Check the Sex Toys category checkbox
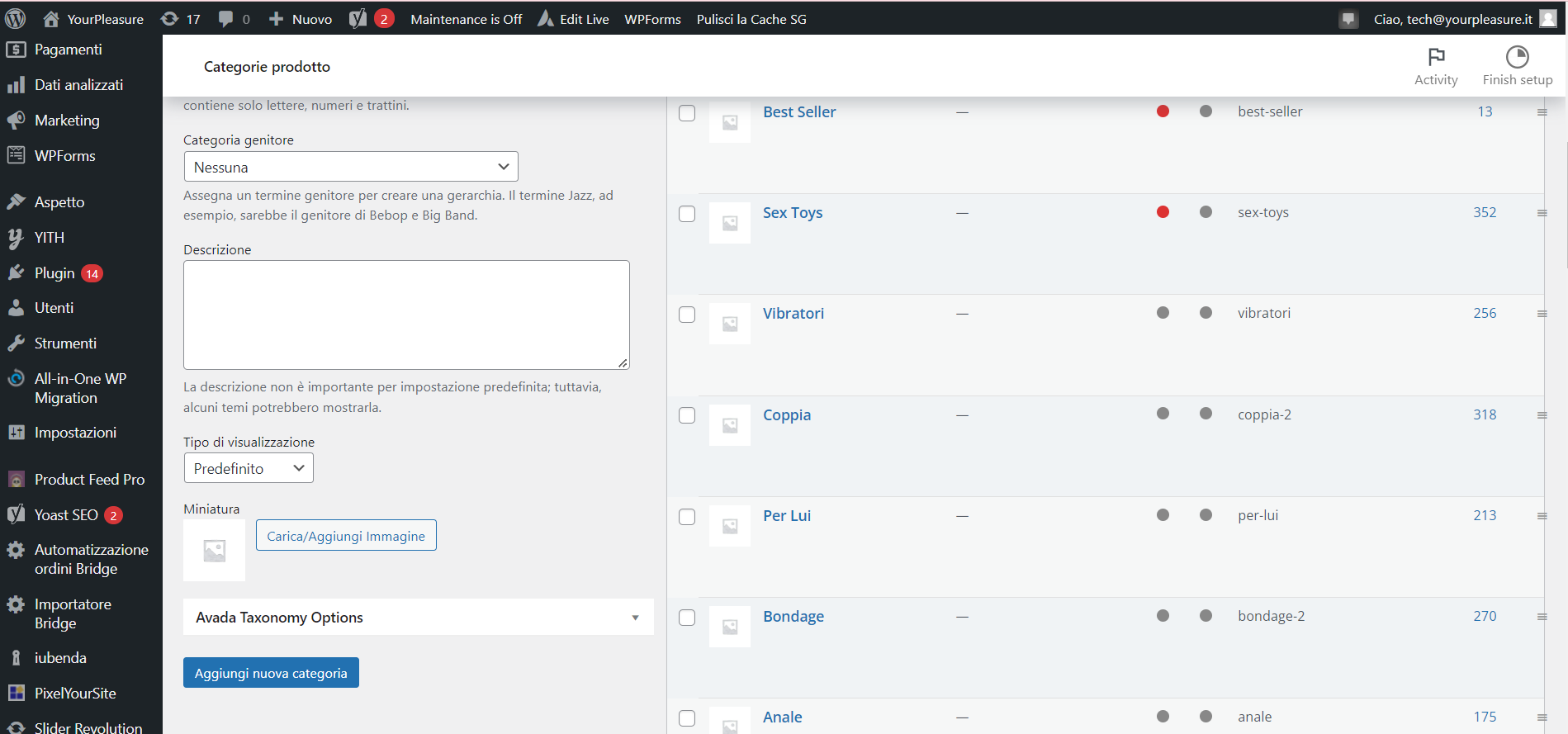 pyautogui.click(x=687, y=214)
